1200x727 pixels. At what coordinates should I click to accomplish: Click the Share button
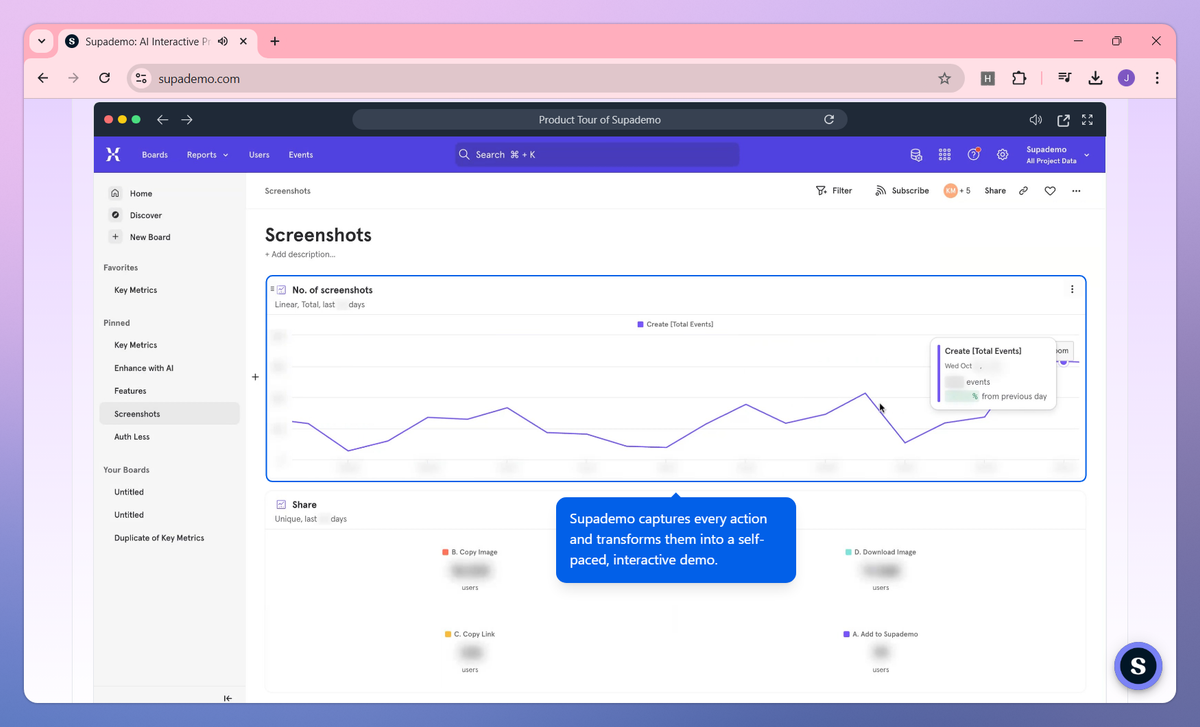pyautogui.click(x=995, y=191)
